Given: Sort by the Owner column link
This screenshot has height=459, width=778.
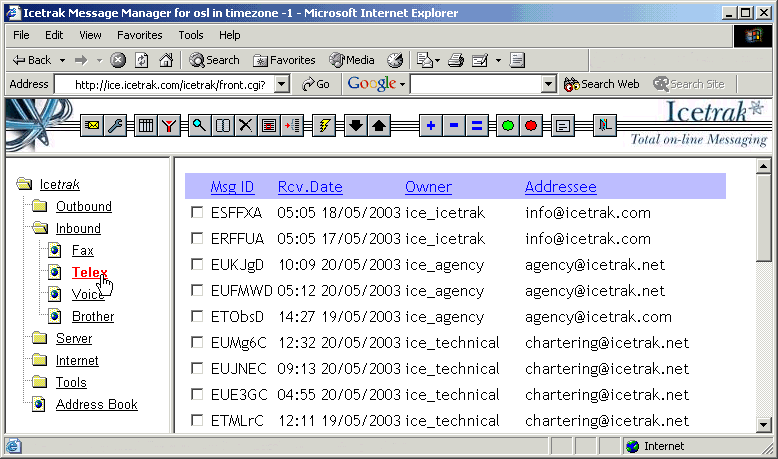Looking at the screenshot, I should coord(428,187).
